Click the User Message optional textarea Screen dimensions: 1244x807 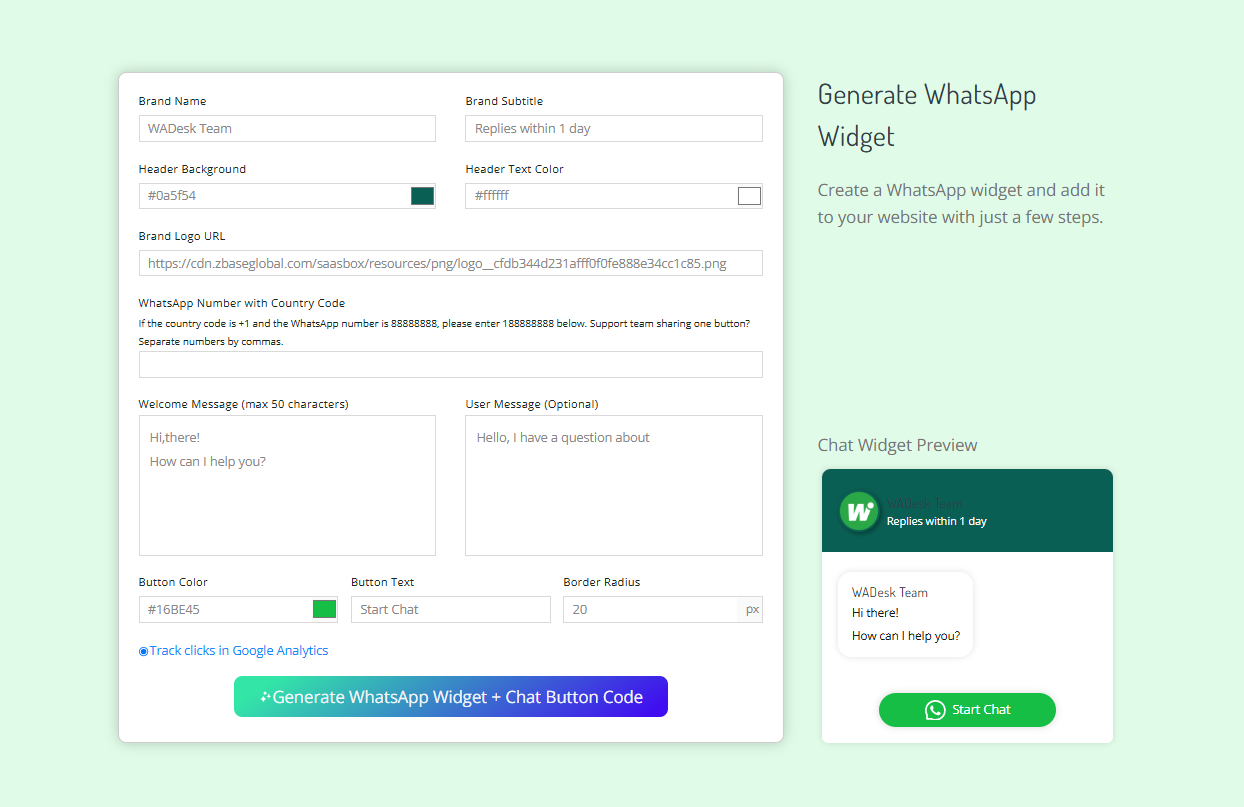point(613,485)
